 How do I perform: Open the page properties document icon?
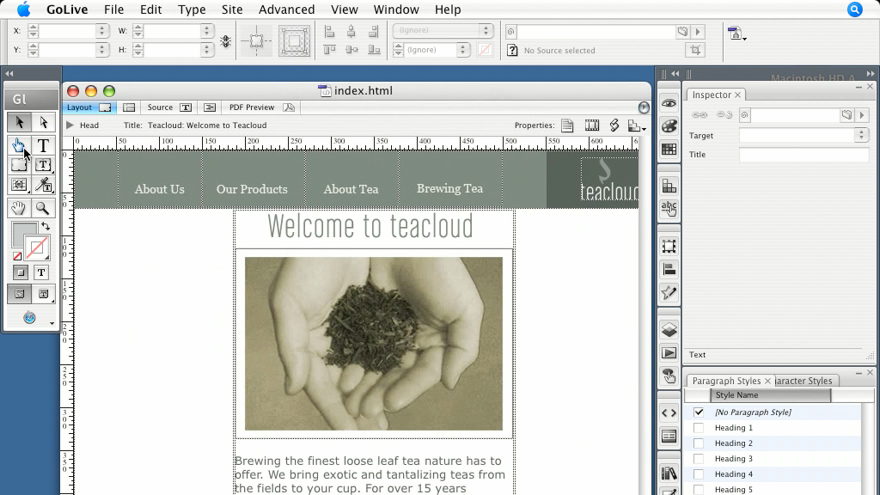567,125
